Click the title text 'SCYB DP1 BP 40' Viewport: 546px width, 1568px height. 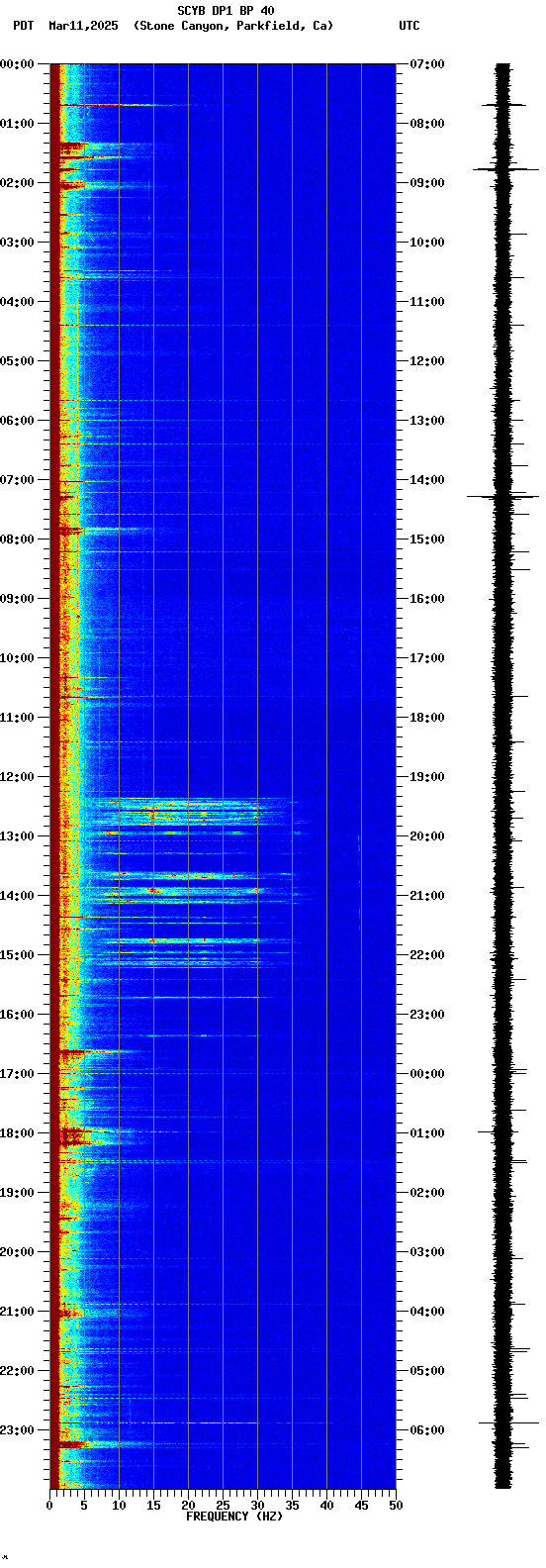click(226, 11)
